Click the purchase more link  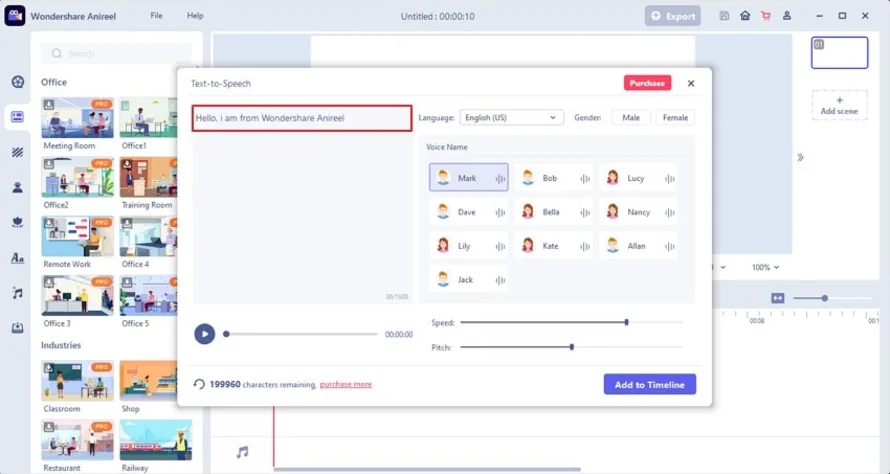pyautogui.click(x=346, y=384)
